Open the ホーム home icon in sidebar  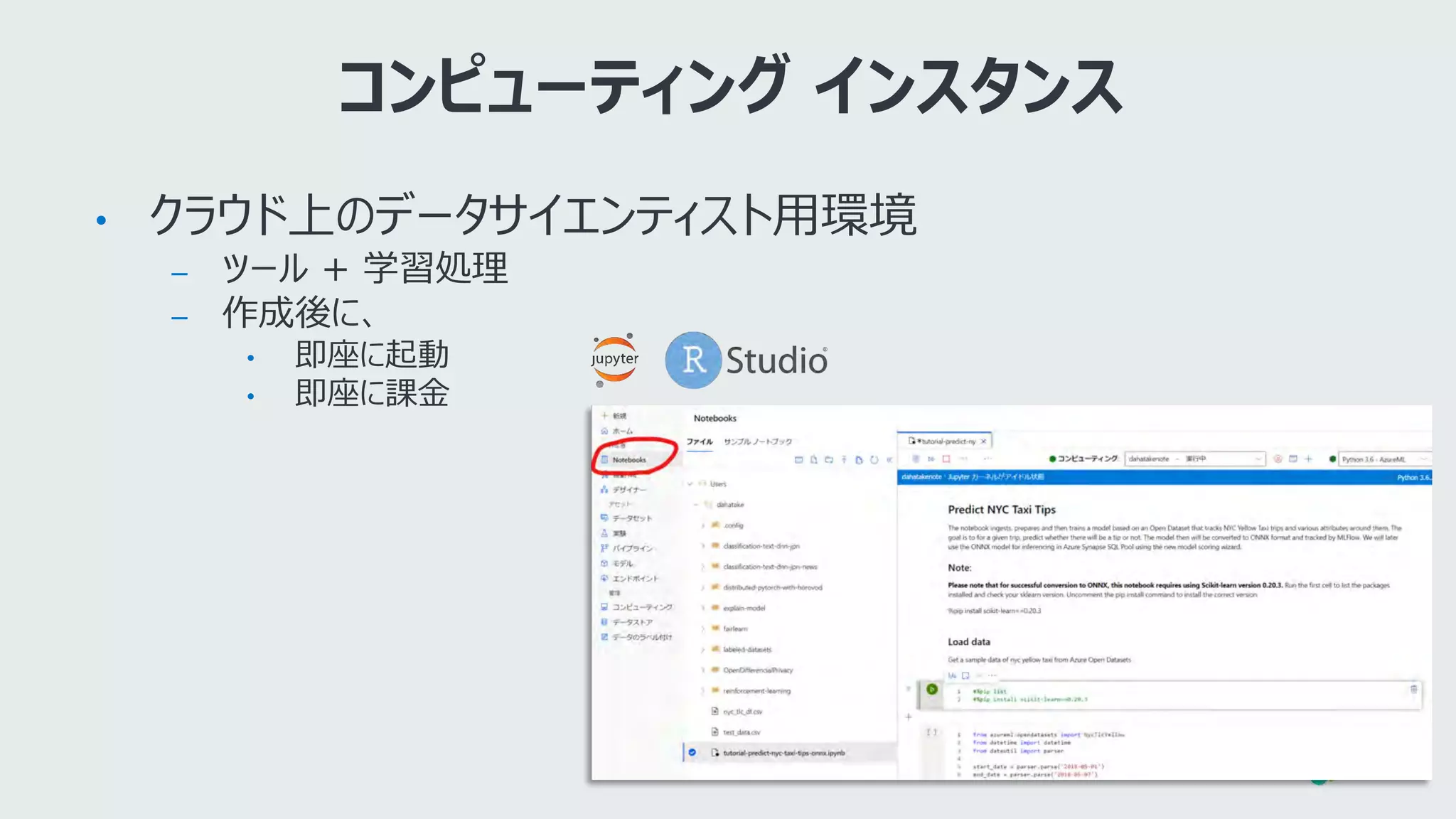pos(605,431)
